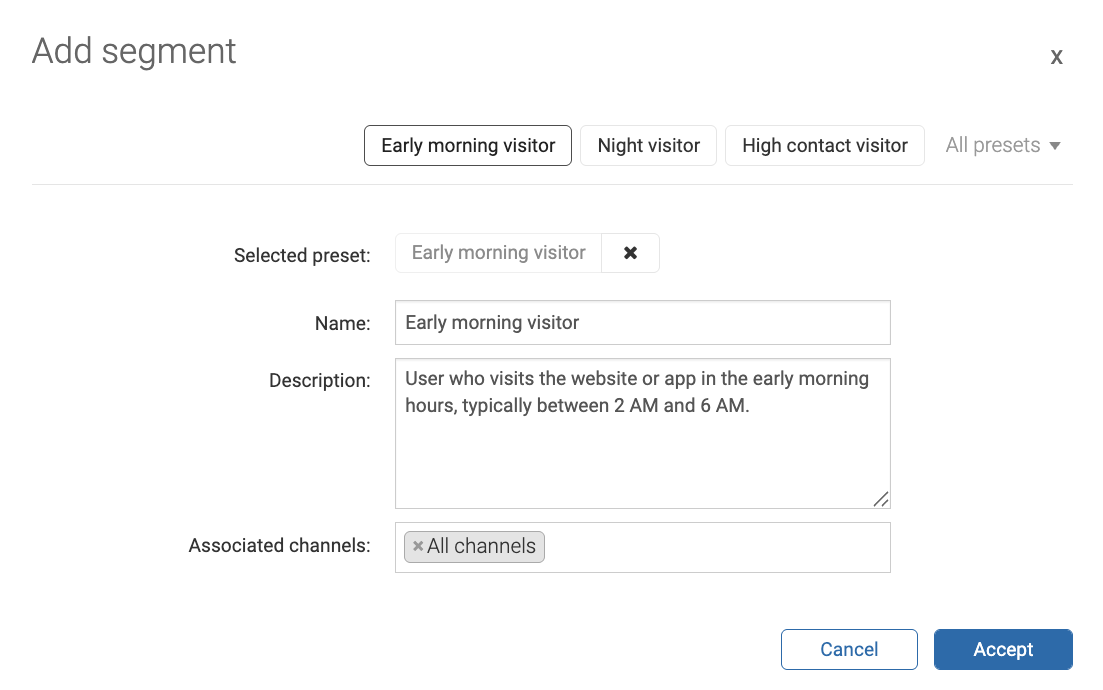Click inside the Description text area
1103x690 pixels.
point(643,430)
